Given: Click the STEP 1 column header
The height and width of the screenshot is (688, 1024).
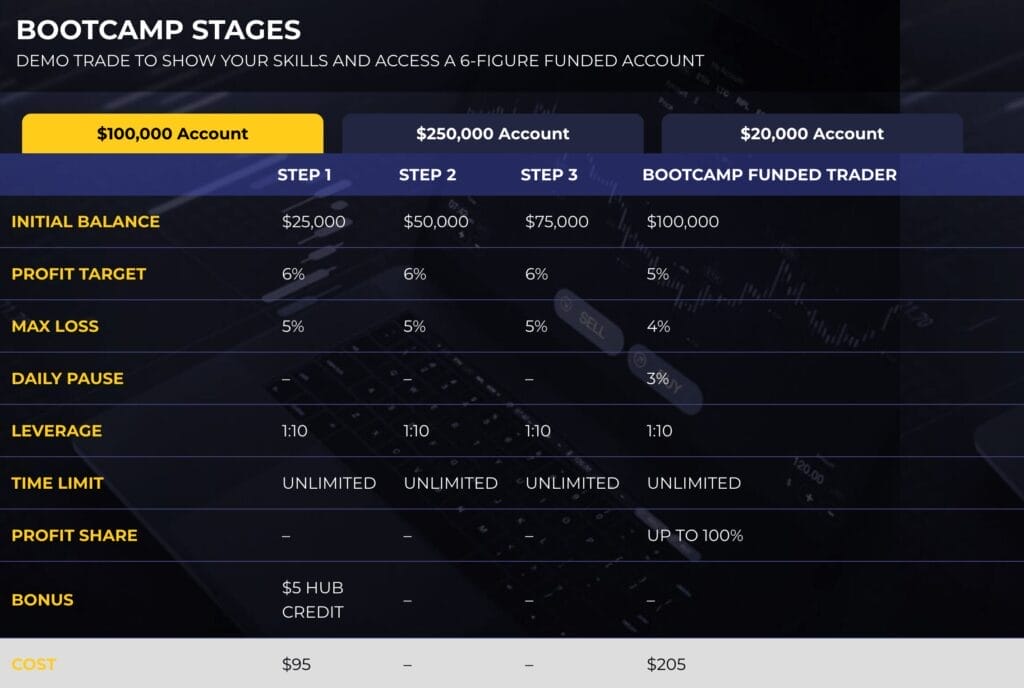Looking at the screenshot, I should click(304, 175).
